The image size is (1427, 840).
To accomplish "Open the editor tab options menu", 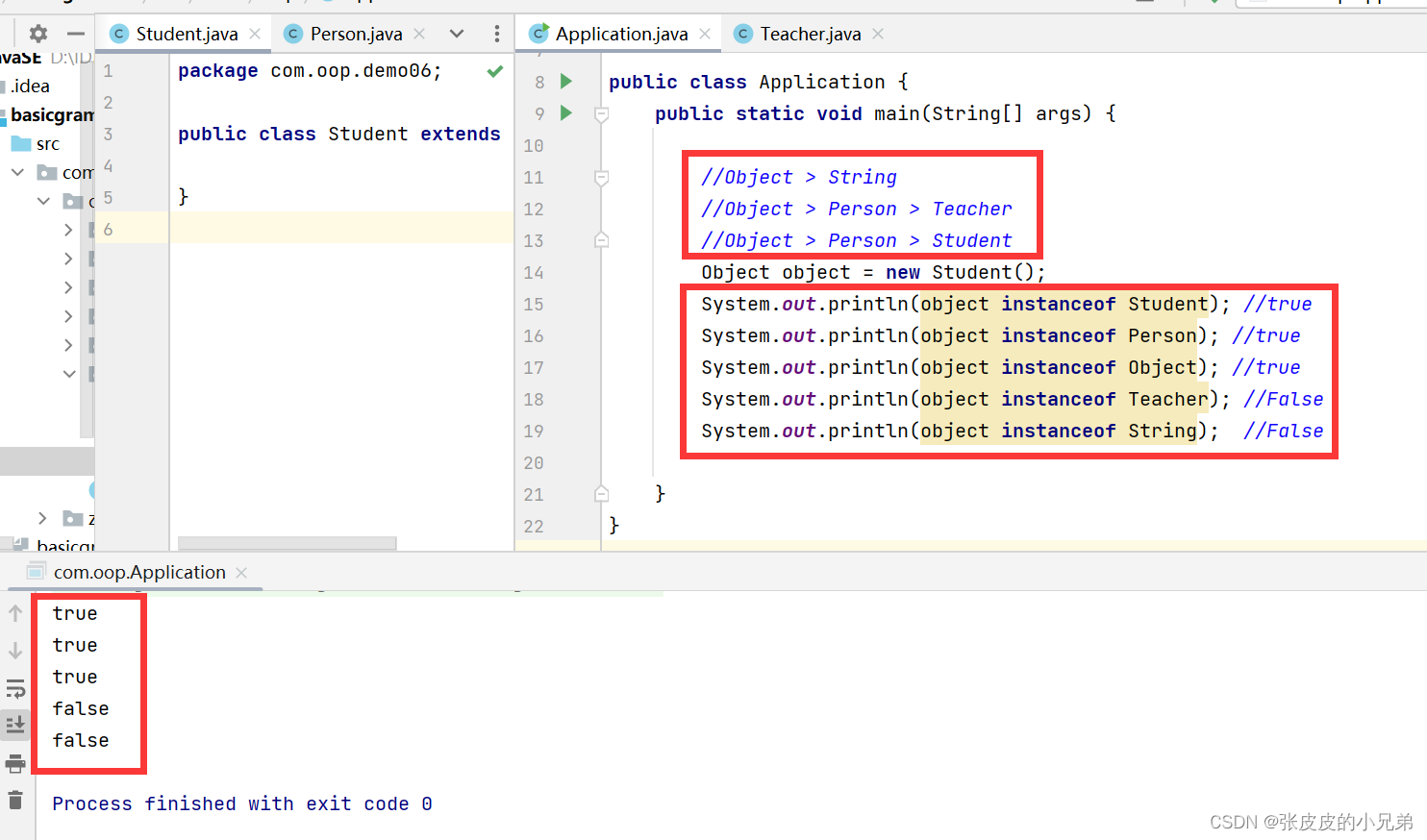I will [x=497, y=34].
